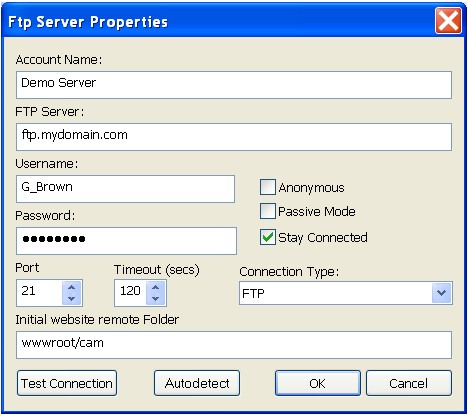Close the Ftp Server Properties dialog
468x415 pixels.
[x=448, y=21]
